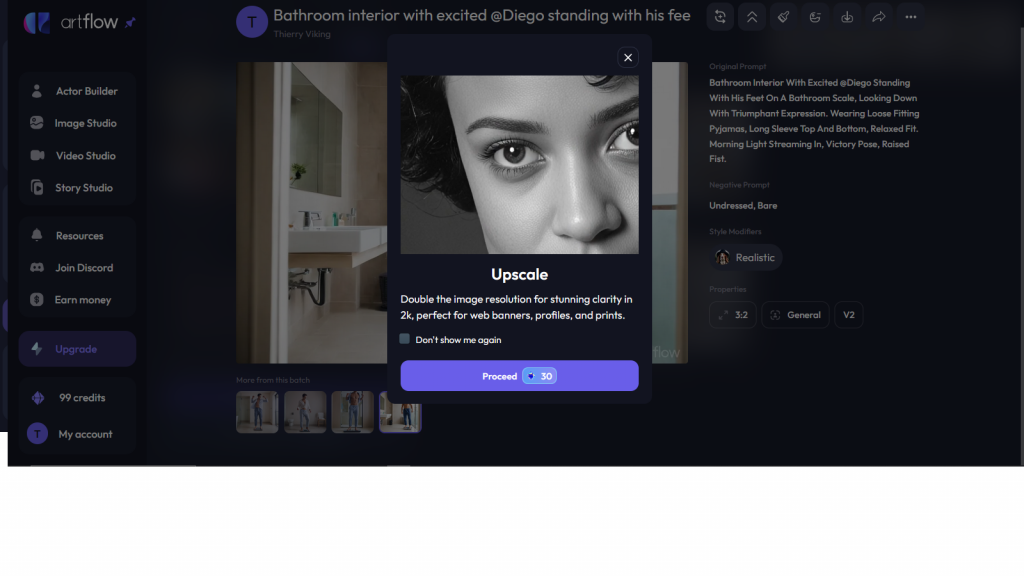Click the "Double the image resolution" description text
Image resolution: width=1024 pixels, height=576 pixels.
pyautogui.click(x=516, y=307)
